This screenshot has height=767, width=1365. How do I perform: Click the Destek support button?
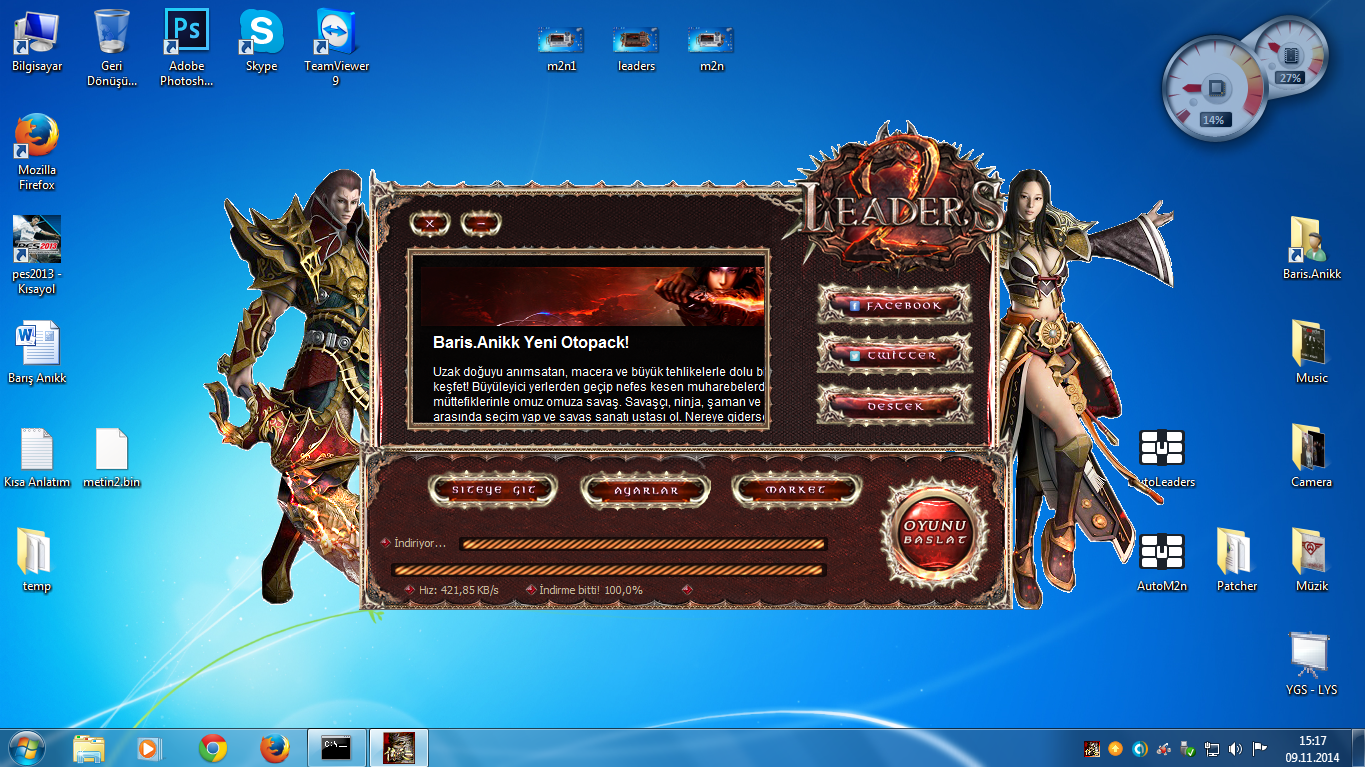pyautogui.click(x=895, y=406)
